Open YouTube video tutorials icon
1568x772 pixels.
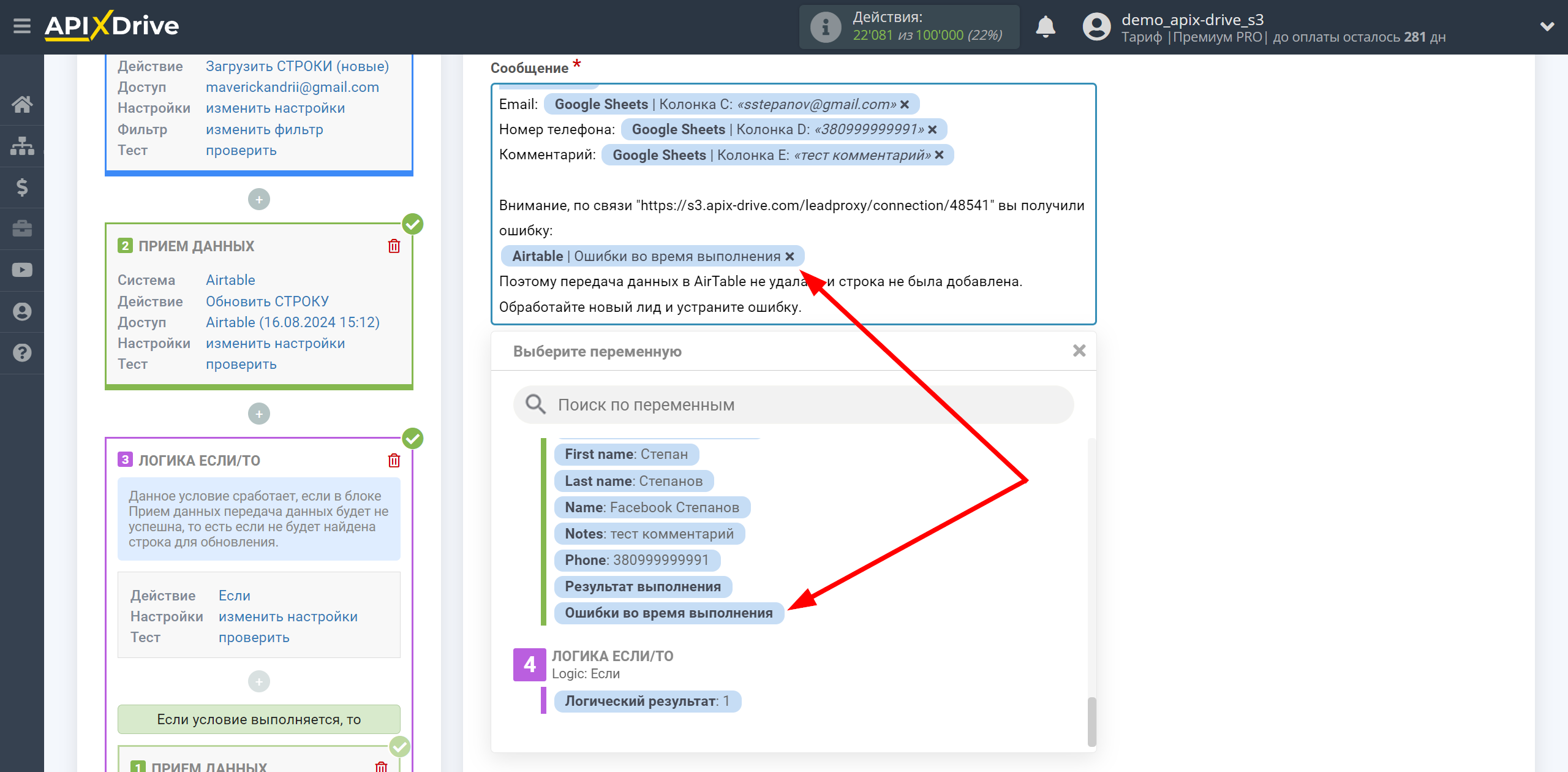[22, 270]
